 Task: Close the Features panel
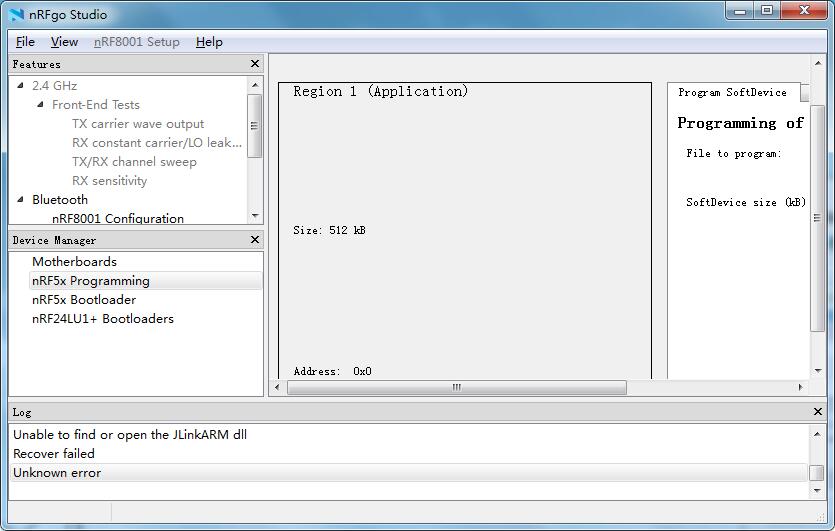[255, 64]
